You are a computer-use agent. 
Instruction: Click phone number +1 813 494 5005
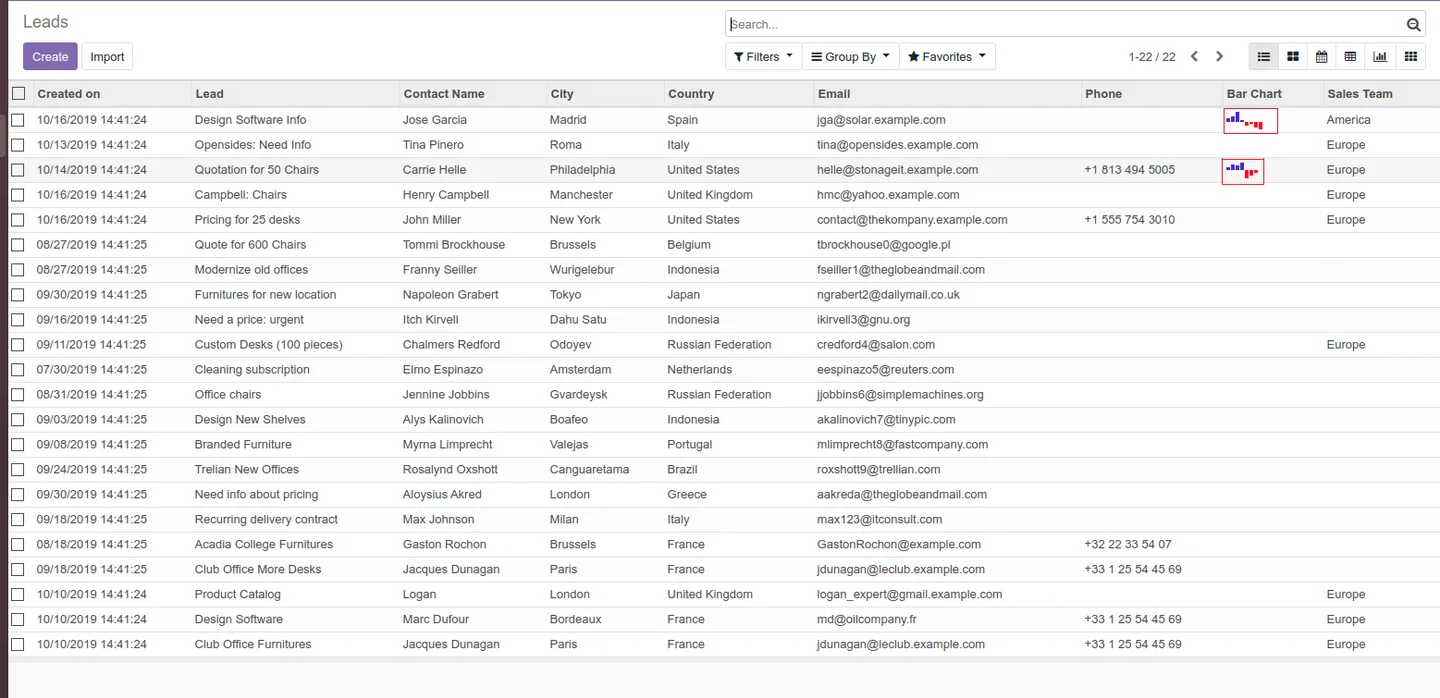[x=1129, y=170]
